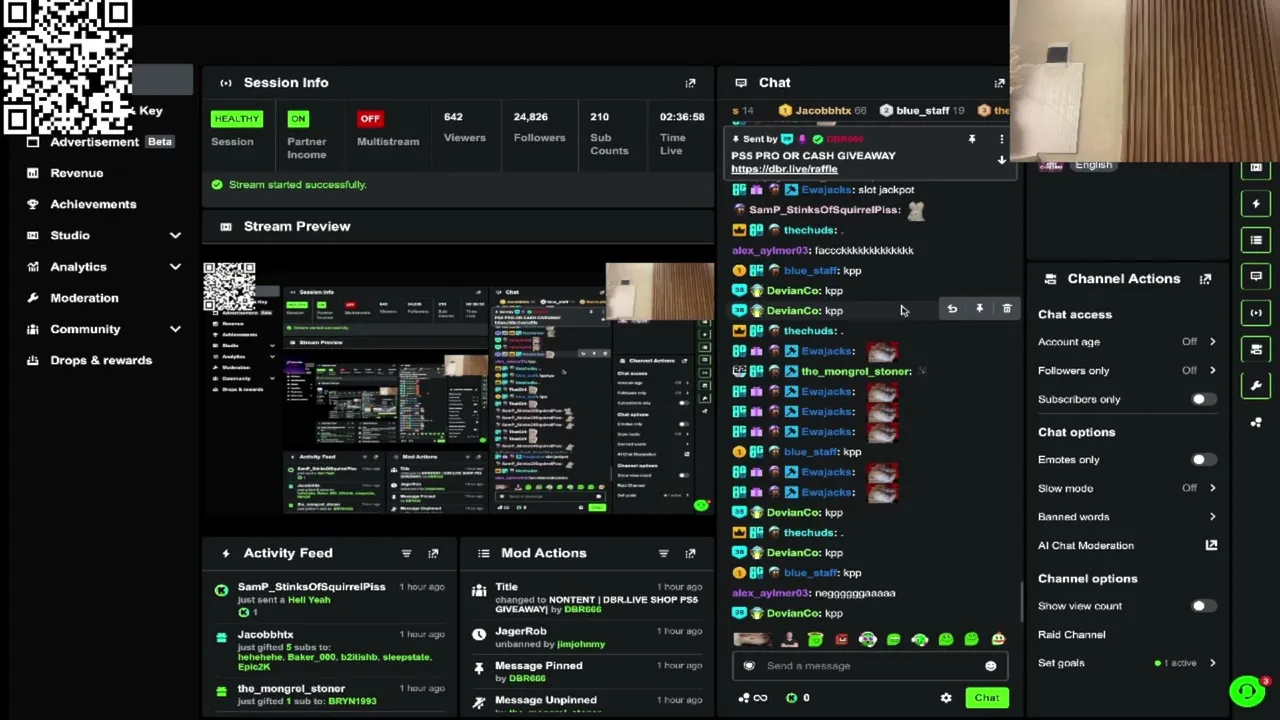This screenshot has width=1280, height=720.
Task: Click the list icon in right sidebar
Action: pyautogui.click(x=1256, y=240)
